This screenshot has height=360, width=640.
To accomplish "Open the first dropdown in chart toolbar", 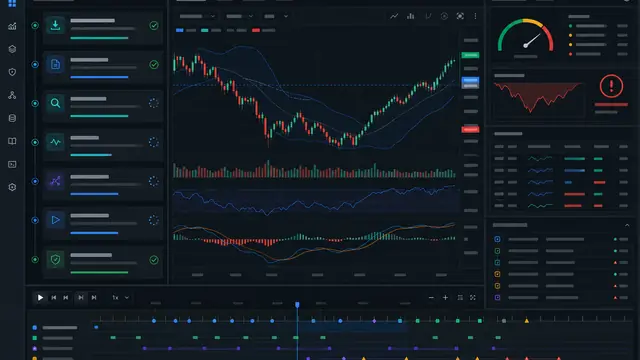I will (x=197, y=16).
